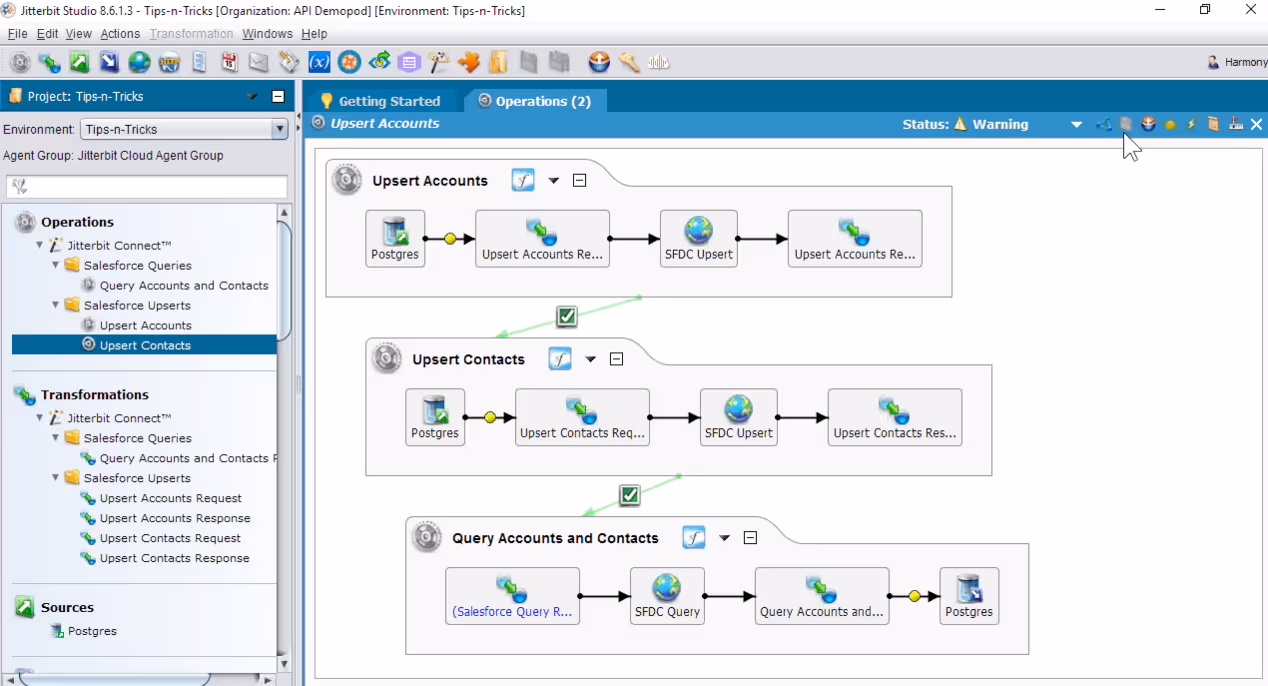Open the Edit menu
This screenshot has height=686, width=1268.
pos(48,34)
